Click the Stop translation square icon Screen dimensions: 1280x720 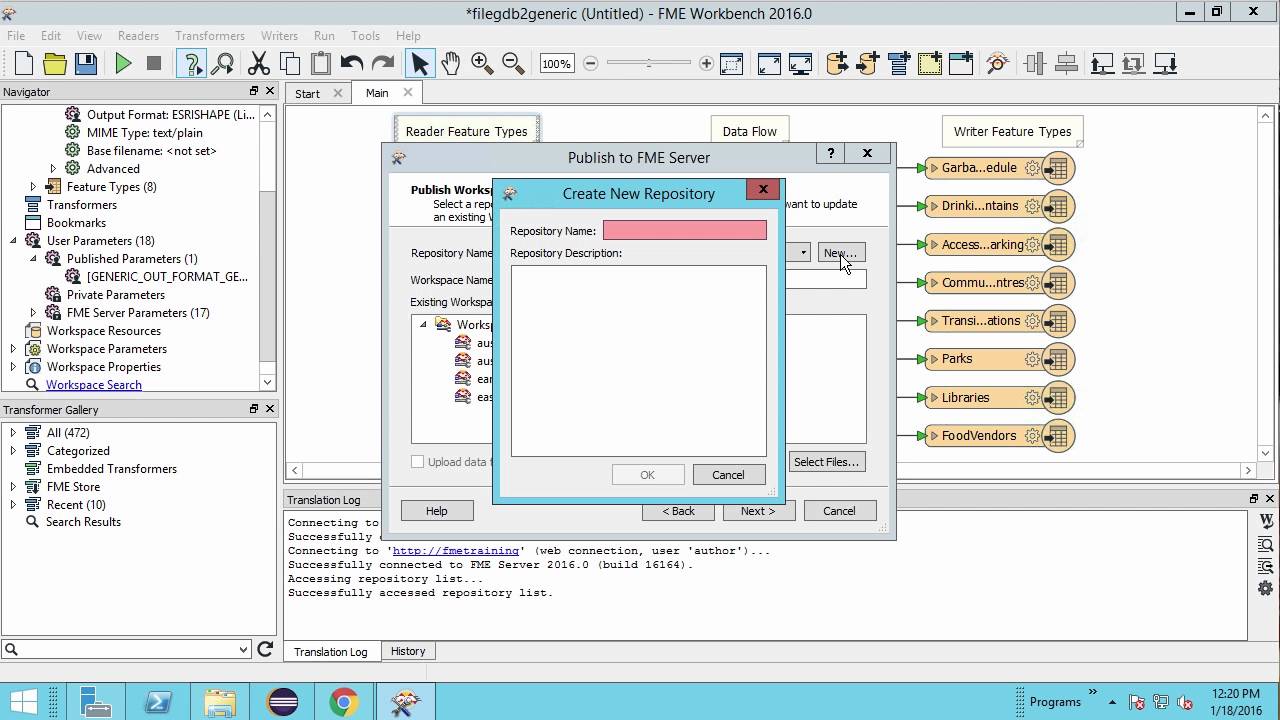point(154,64)
